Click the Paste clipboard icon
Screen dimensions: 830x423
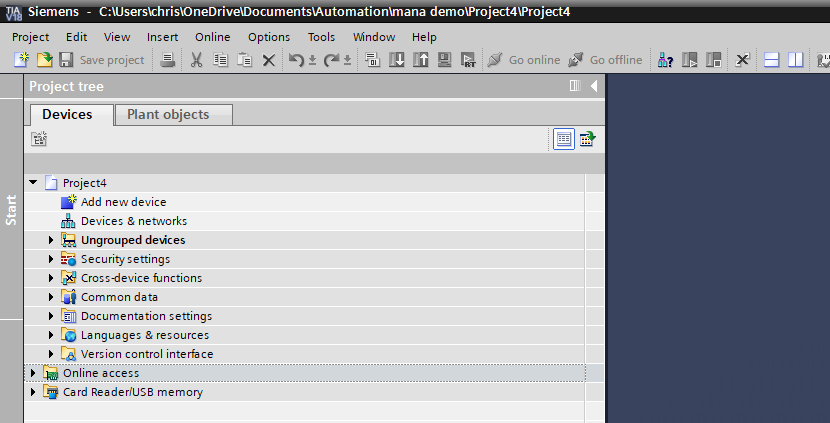tap(244, 60)
